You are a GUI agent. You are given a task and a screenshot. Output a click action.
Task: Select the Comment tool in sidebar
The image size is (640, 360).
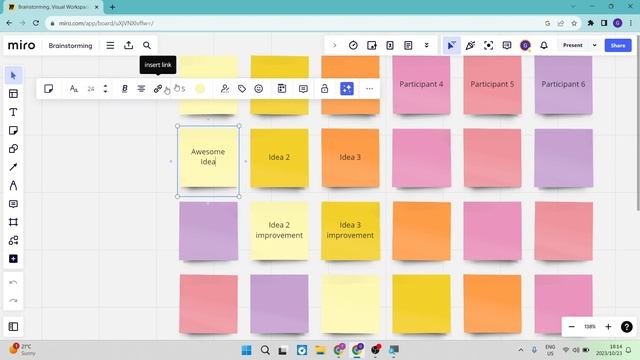pyautogui.click(x=13, y=204)
